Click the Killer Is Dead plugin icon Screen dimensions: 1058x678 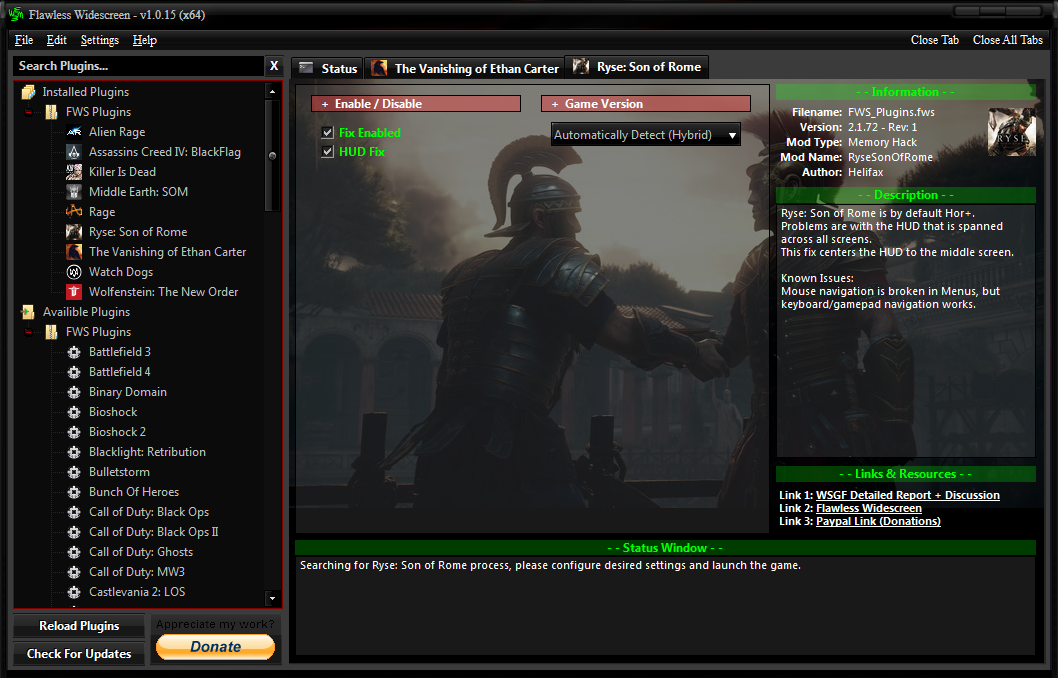74,172
